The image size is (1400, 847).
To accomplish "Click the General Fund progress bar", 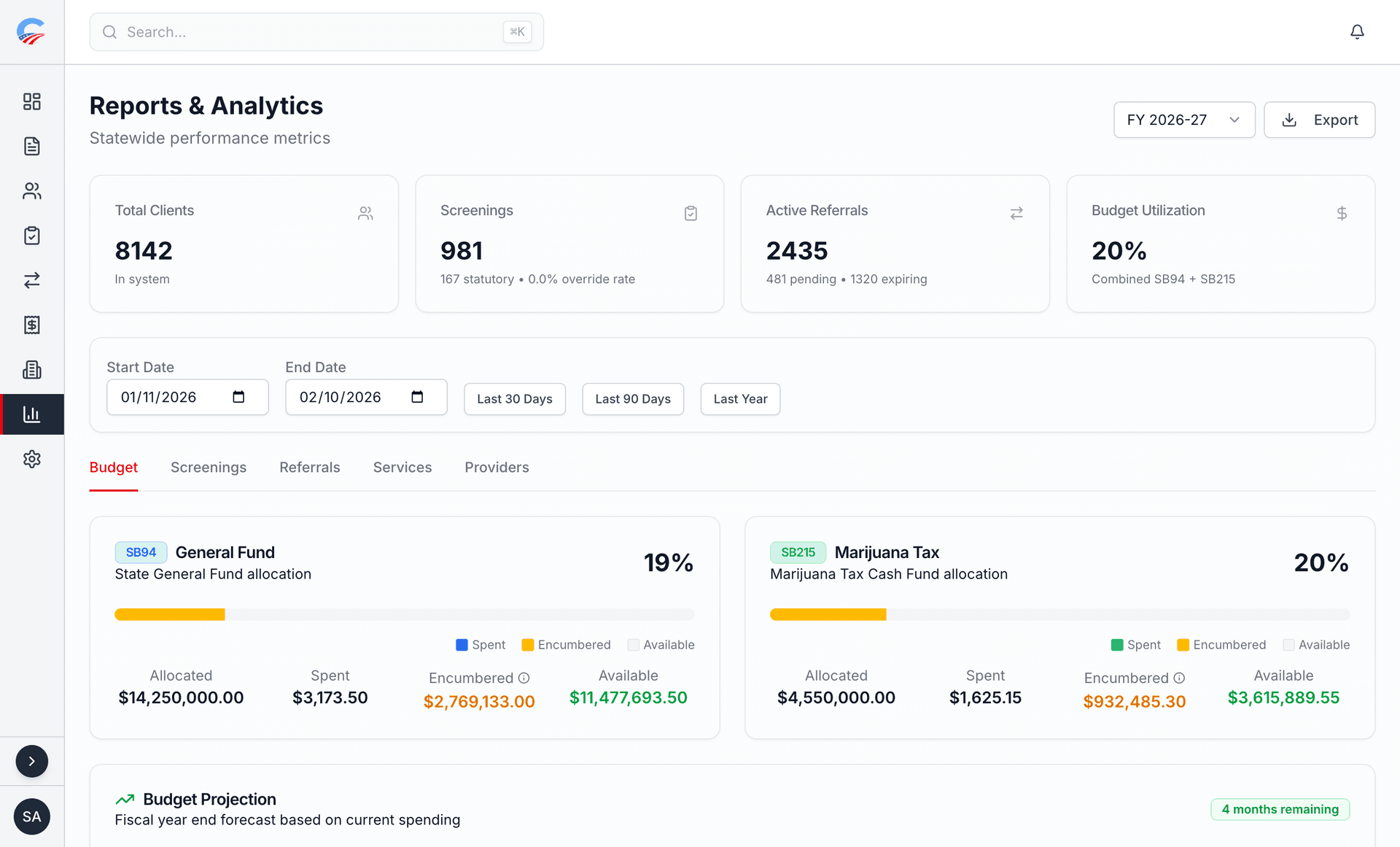I will pyautogui.click(x=405, y=614).
